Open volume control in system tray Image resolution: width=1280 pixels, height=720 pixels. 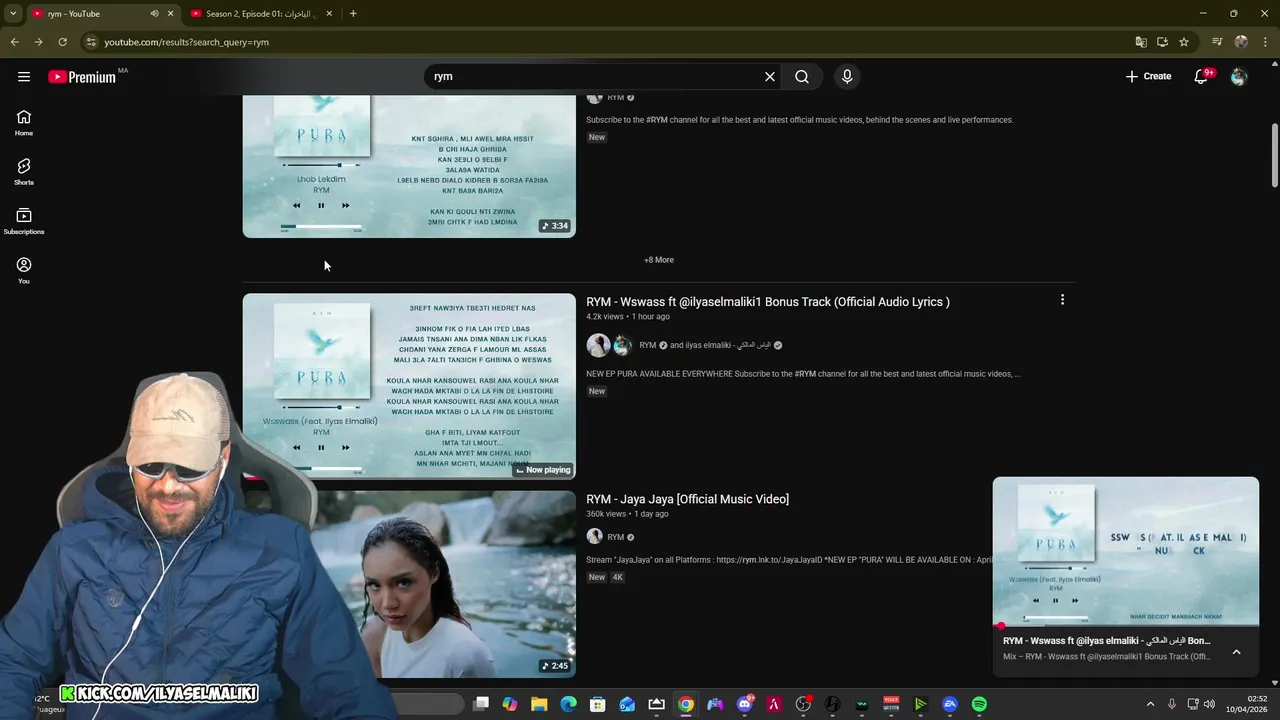pyautogui.click(x=1209, y=704)
